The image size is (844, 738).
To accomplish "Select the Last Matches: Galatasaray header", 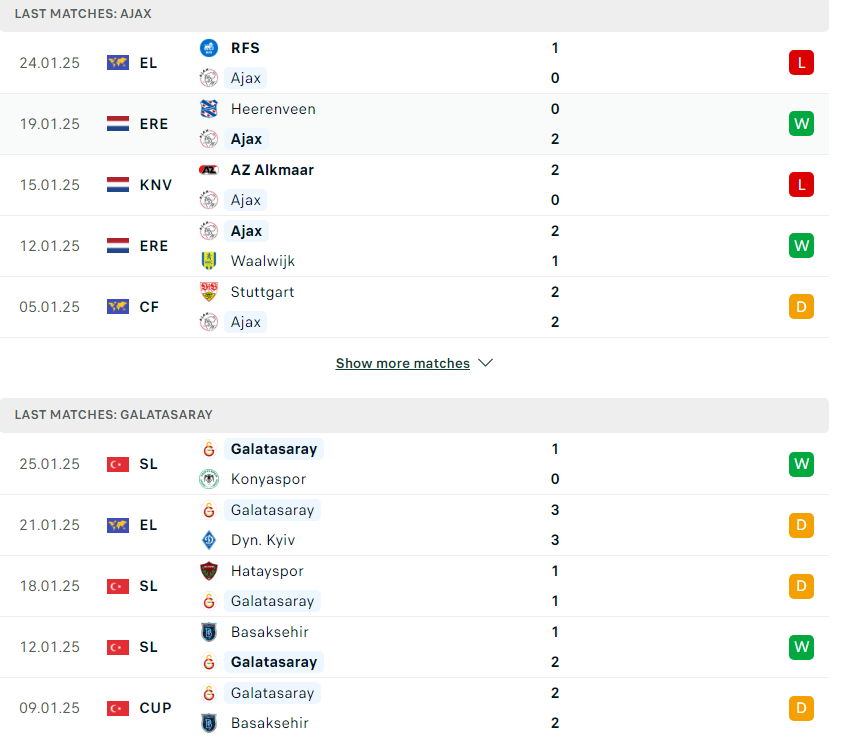I will [414, 415].
